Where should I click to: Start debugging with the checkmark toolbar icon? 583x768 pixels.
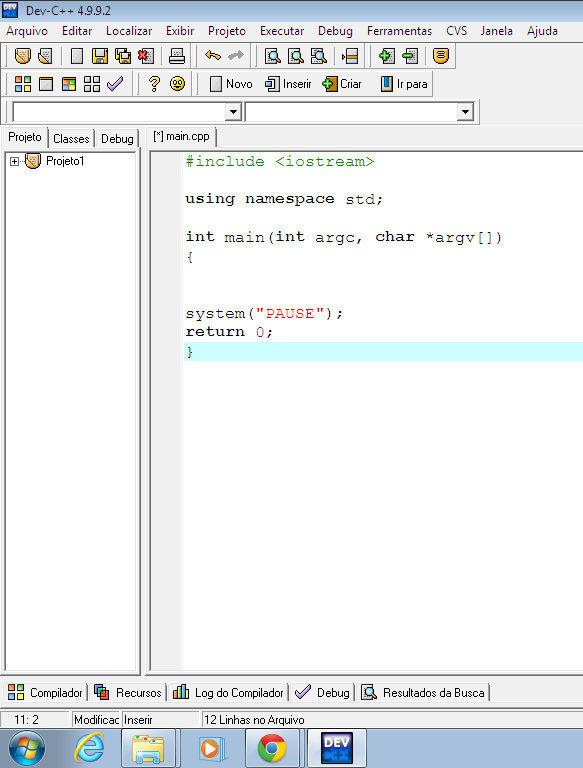click(x=115, y=84)
